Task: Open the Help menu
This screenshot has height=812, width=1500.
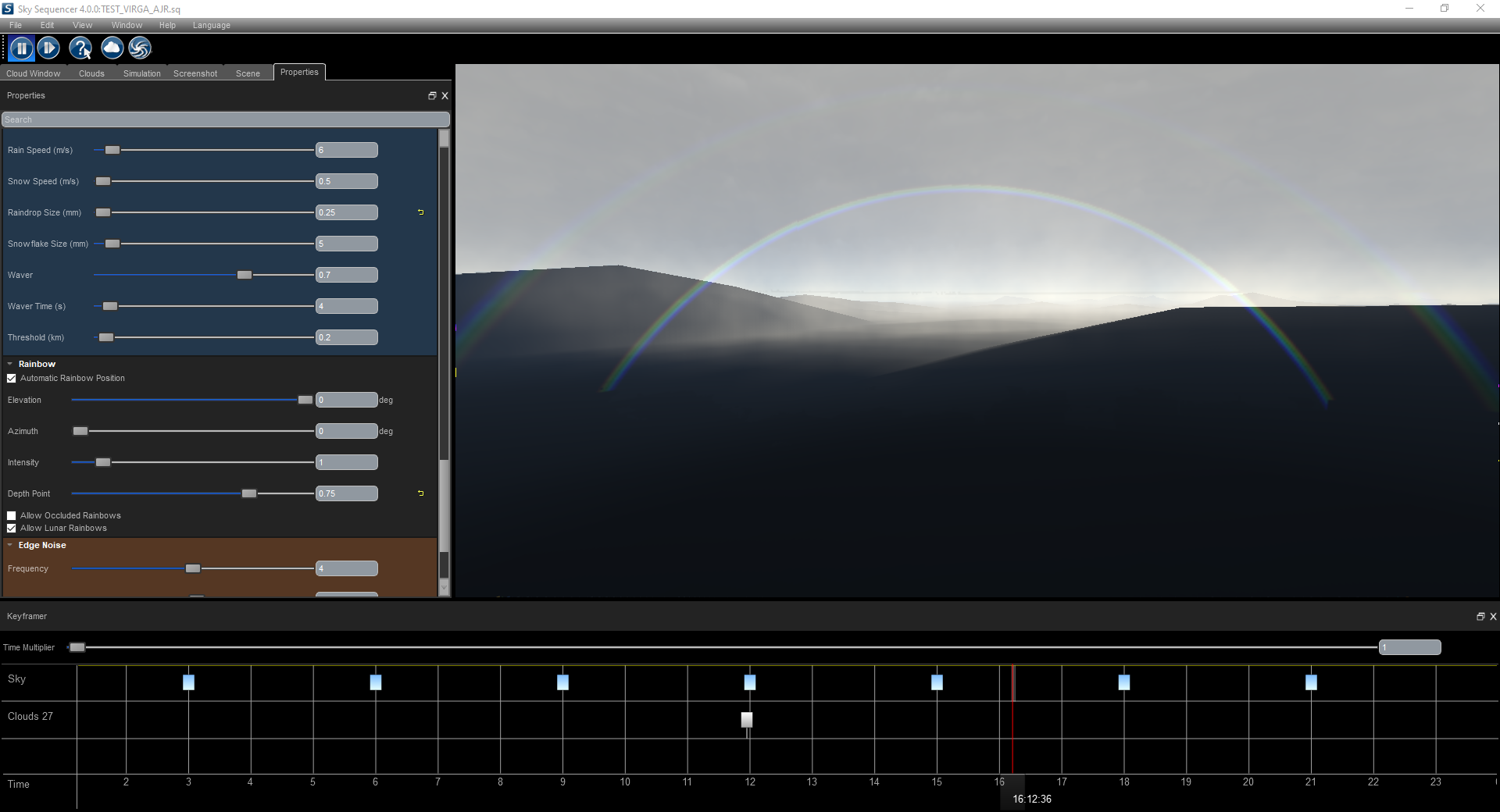Action: pos(167,25)
